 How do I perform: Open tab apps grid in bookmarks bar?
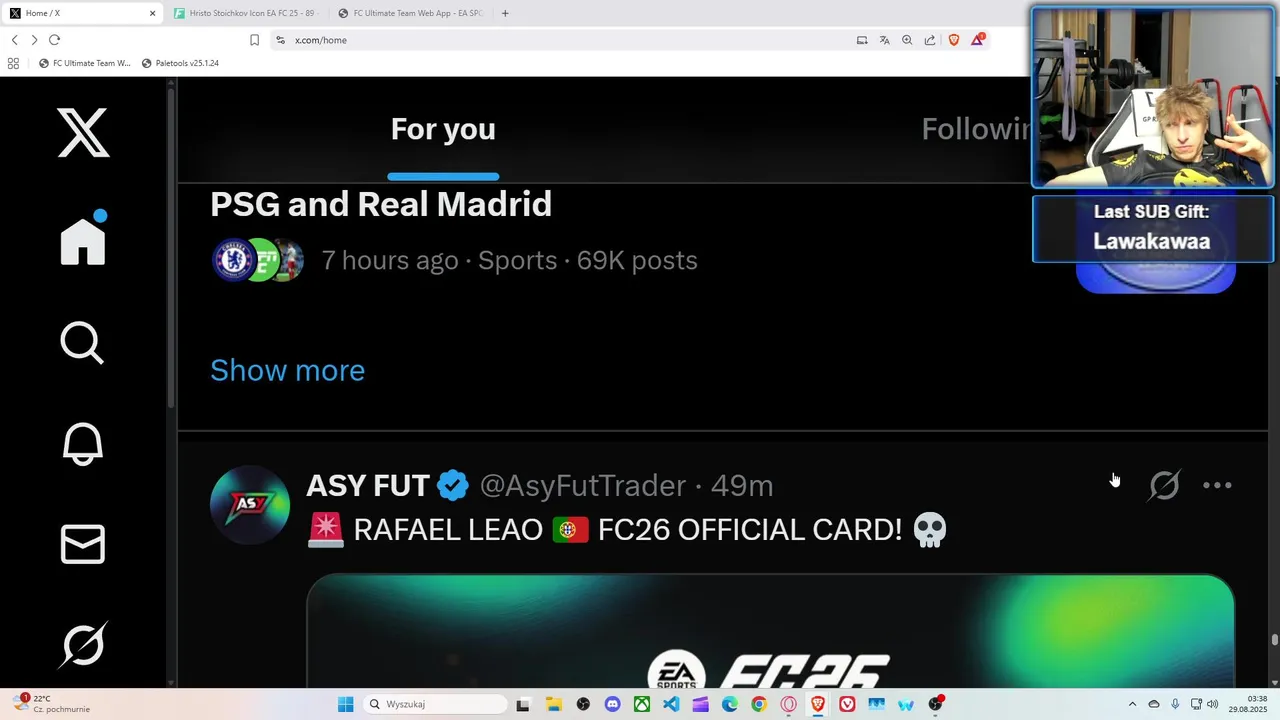click(13, 63)
